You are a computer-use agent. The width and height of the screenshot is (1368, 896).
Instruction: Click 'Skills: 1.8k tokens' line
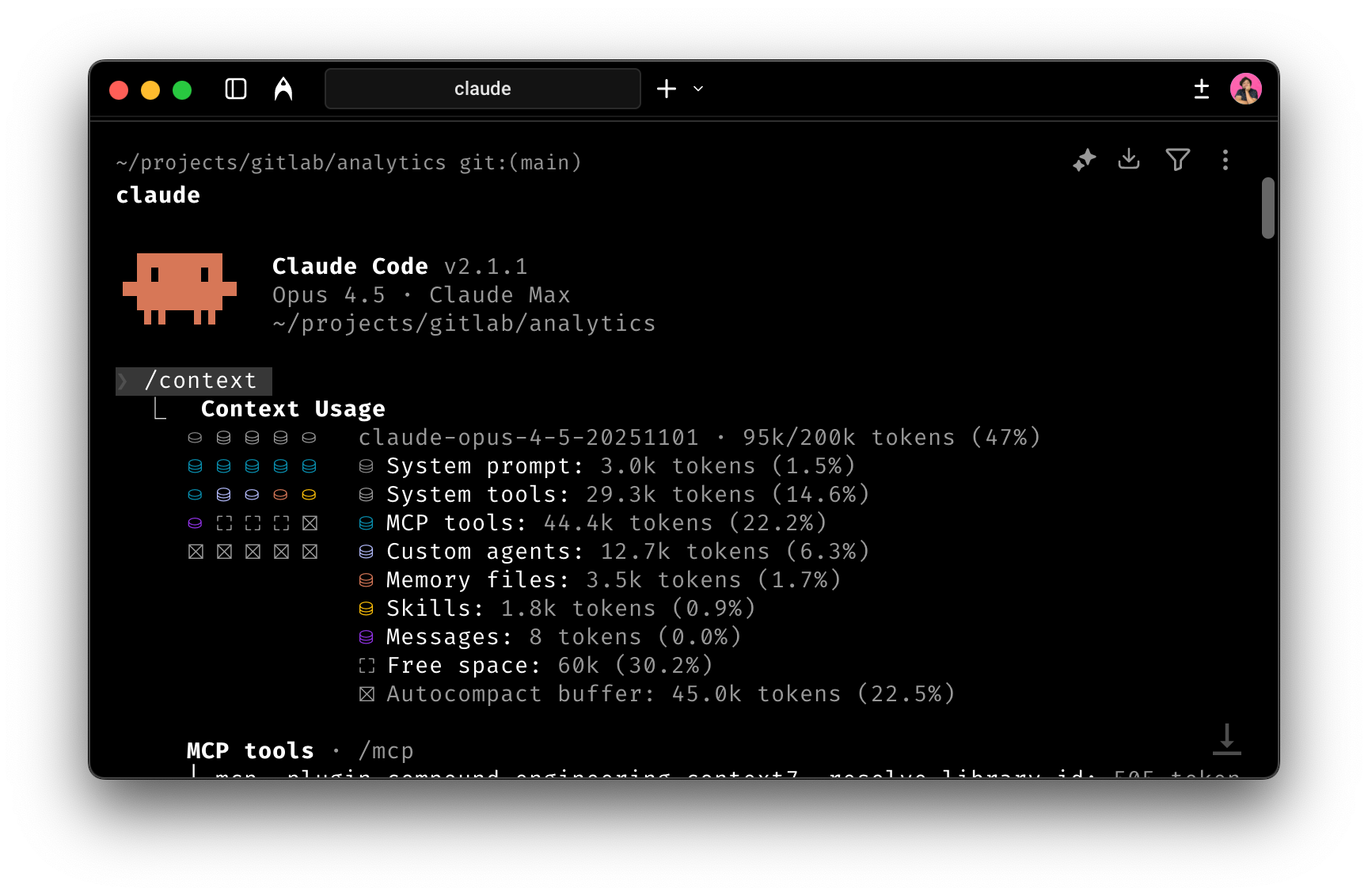[x=557, y=609]
